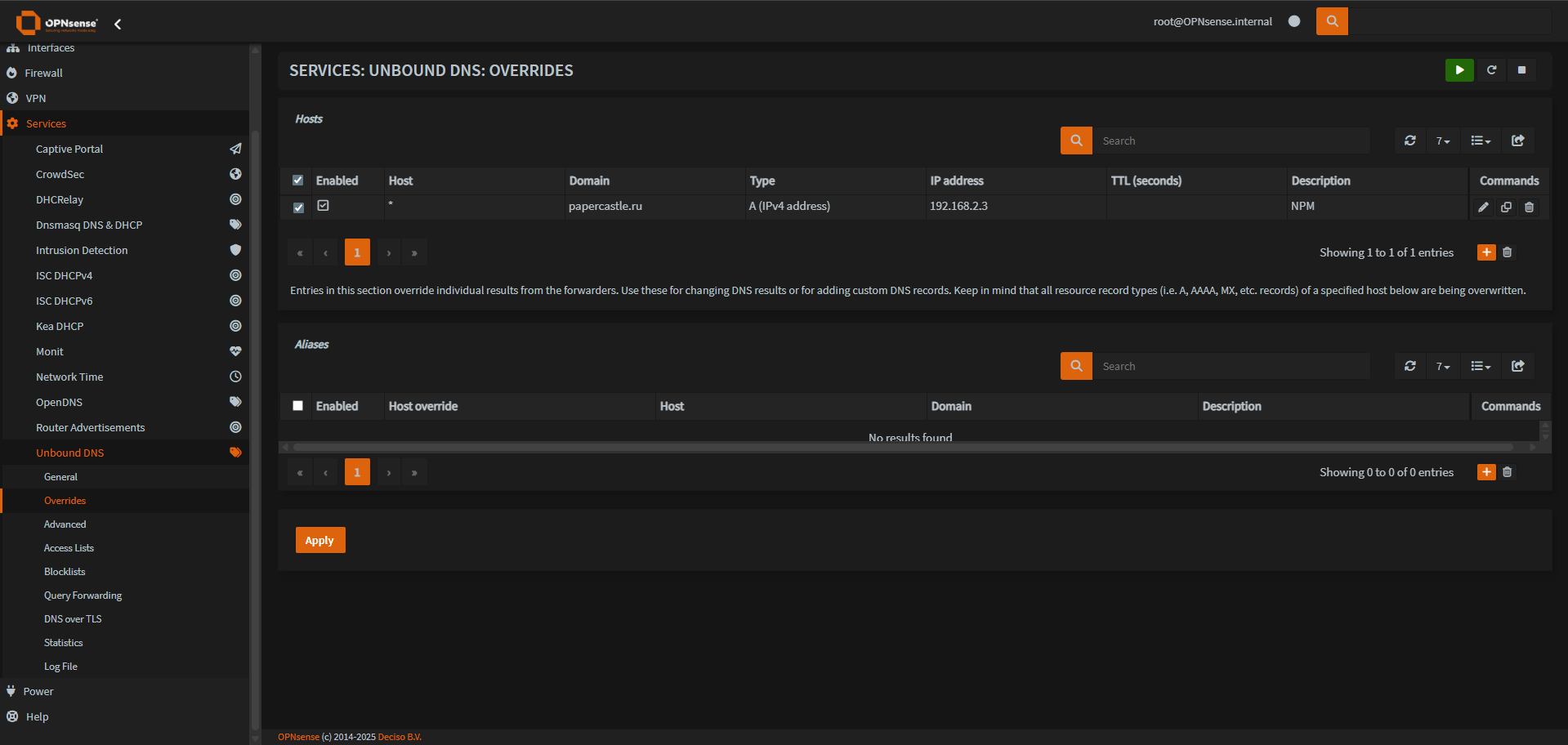Image resolution: width=1568 pixels, height=745 pixels.
Task: Go to Hosts page 1
Action: (x=357, y=252)
